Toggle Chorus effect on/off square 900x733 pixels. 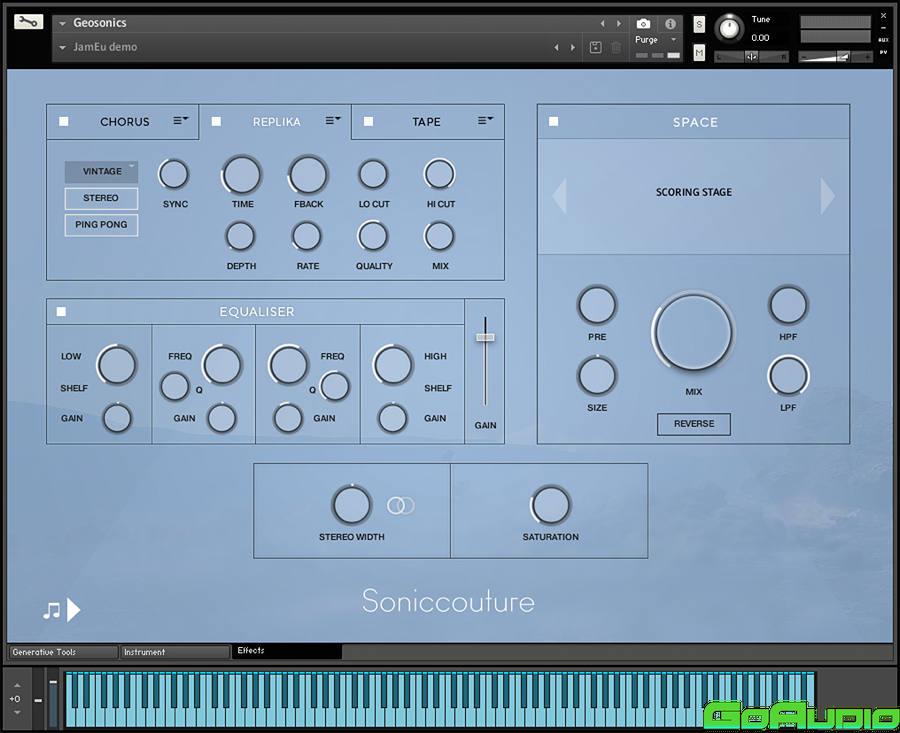(x=64, y=121)
